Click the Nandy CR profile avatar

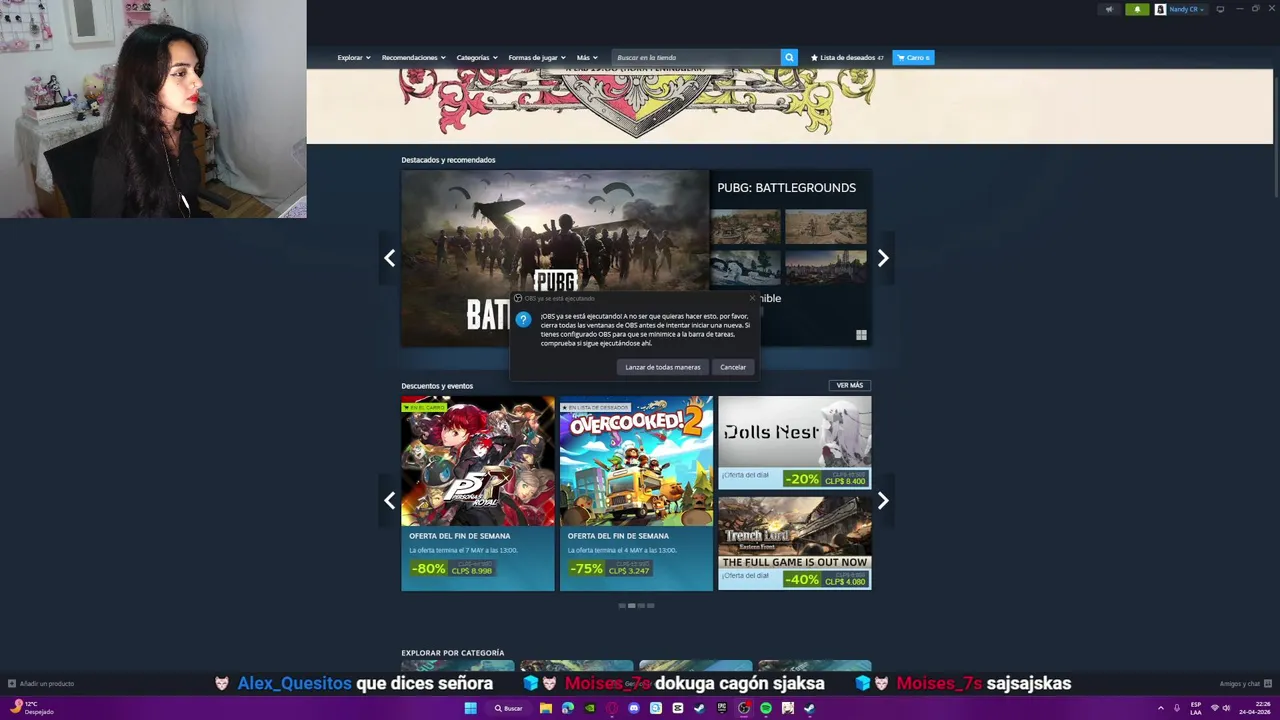[x=1160, y=9]
